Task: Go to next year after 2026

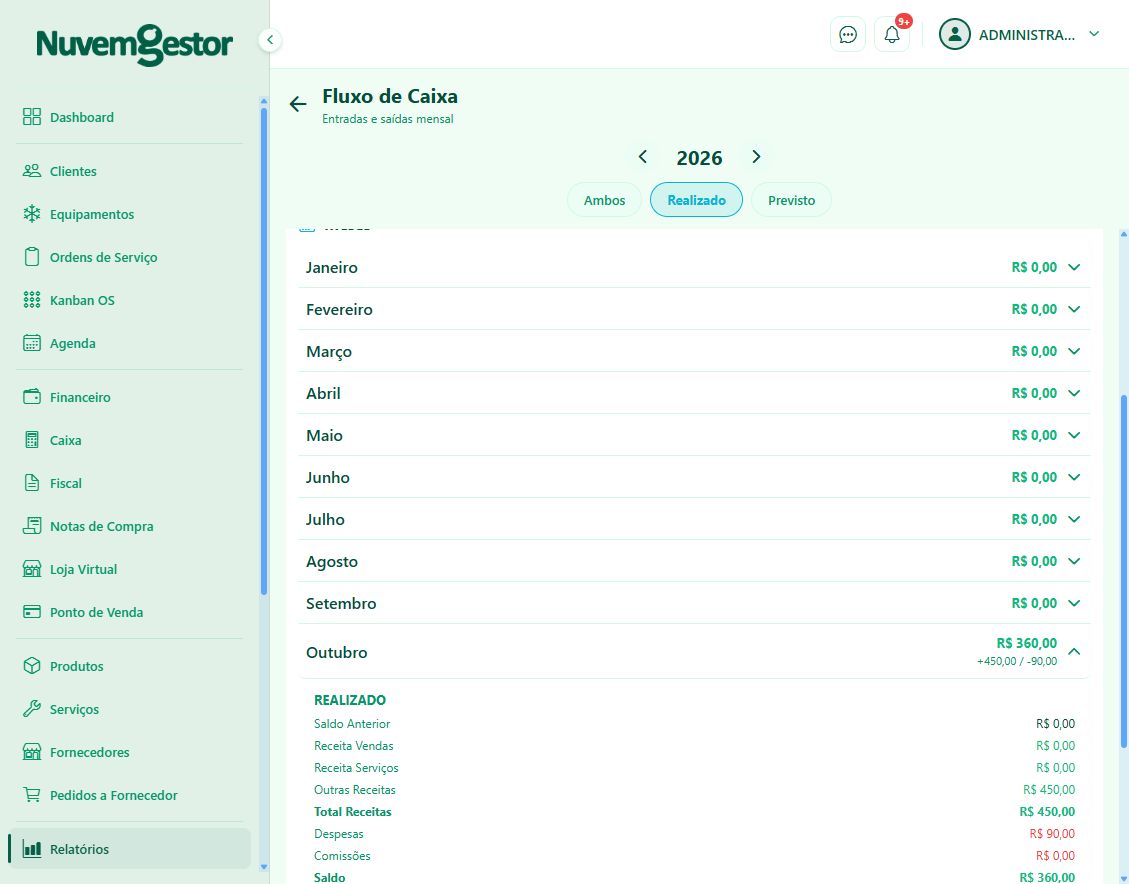Action: tap(756, 156)
